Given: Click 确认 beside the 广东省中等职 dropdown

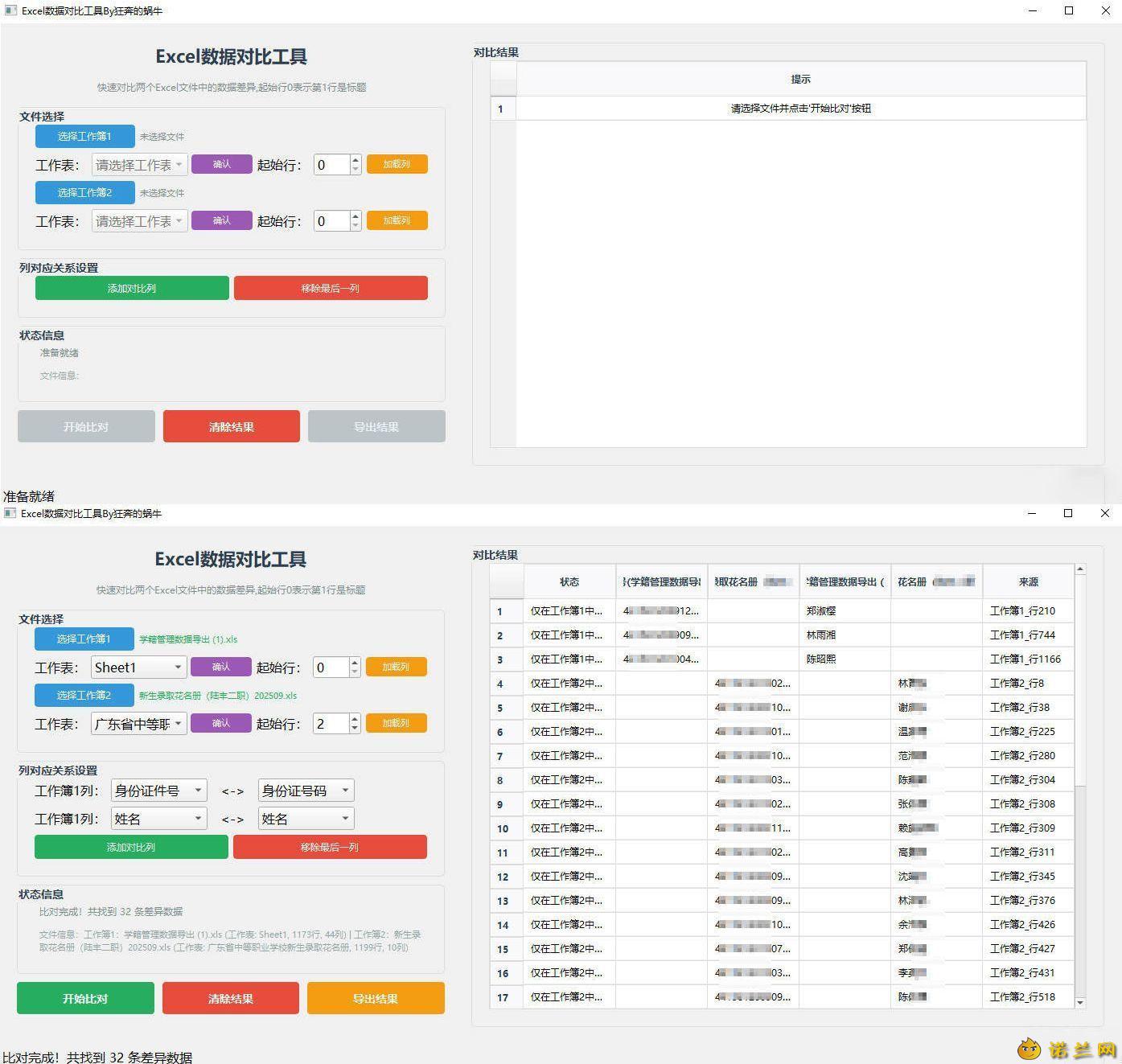Looking at the screenshot, I should click(221, 723).
